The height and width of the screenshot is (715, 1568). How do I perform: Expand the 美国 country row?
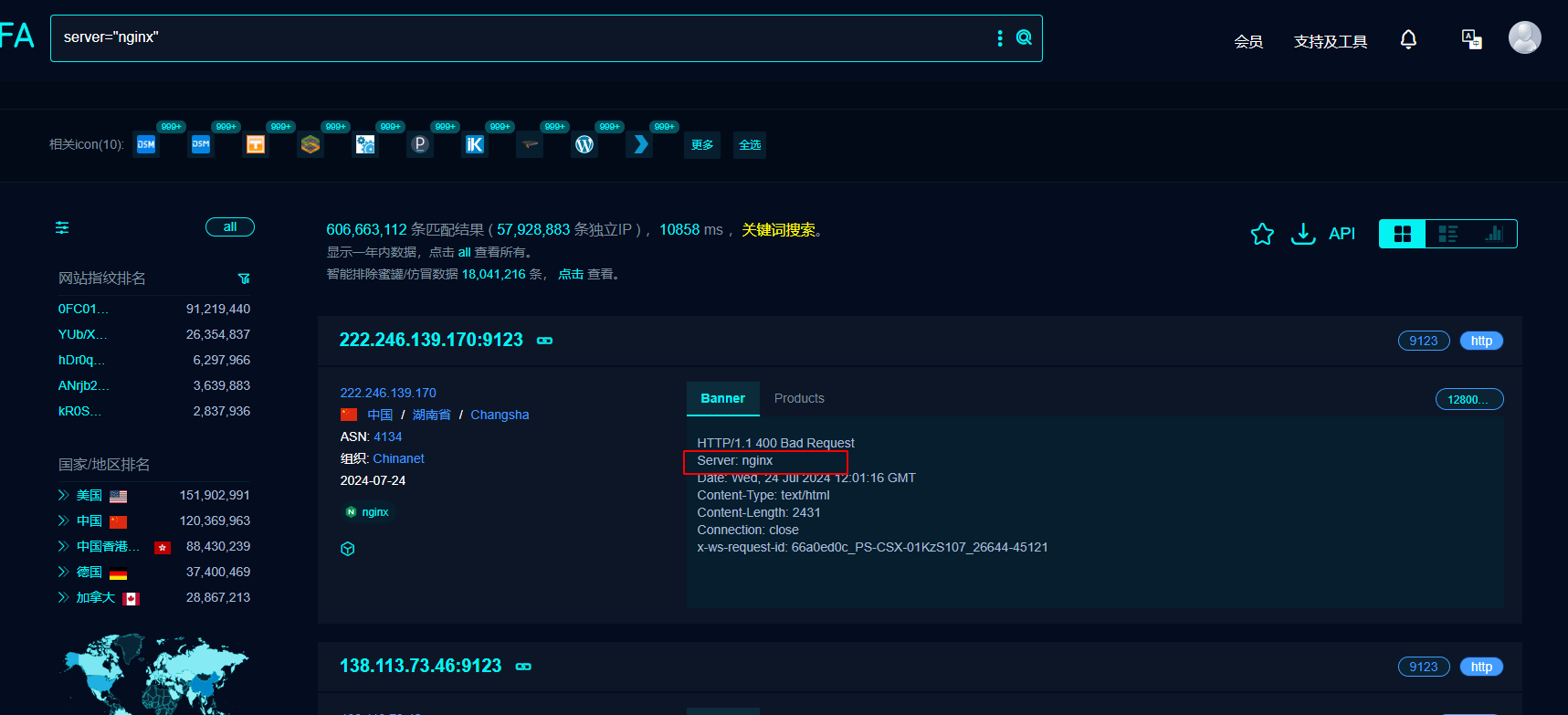(64, 495)
